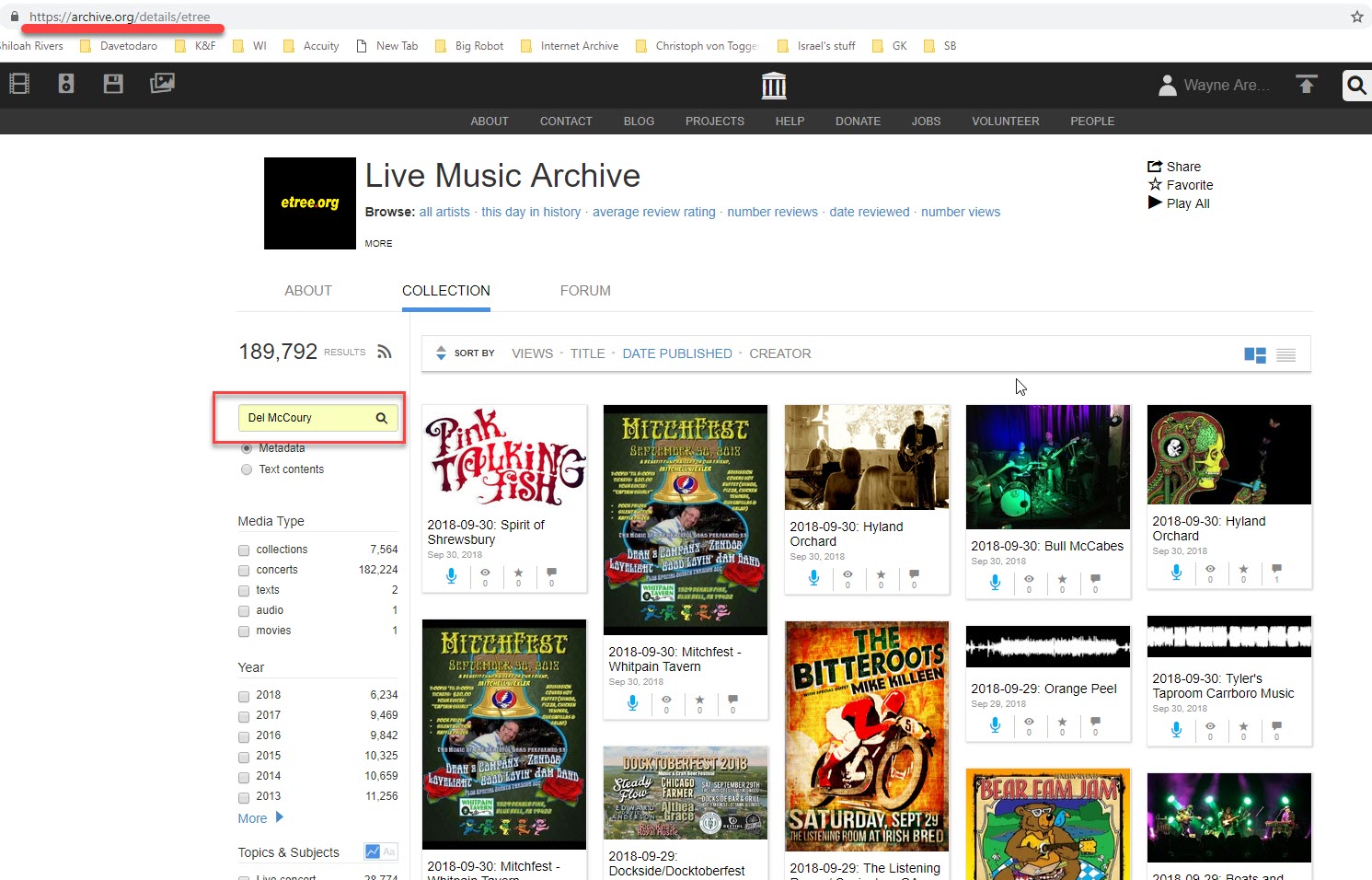
Task: Open the upload arrow icon
Action: click(x=1306, y=85)
